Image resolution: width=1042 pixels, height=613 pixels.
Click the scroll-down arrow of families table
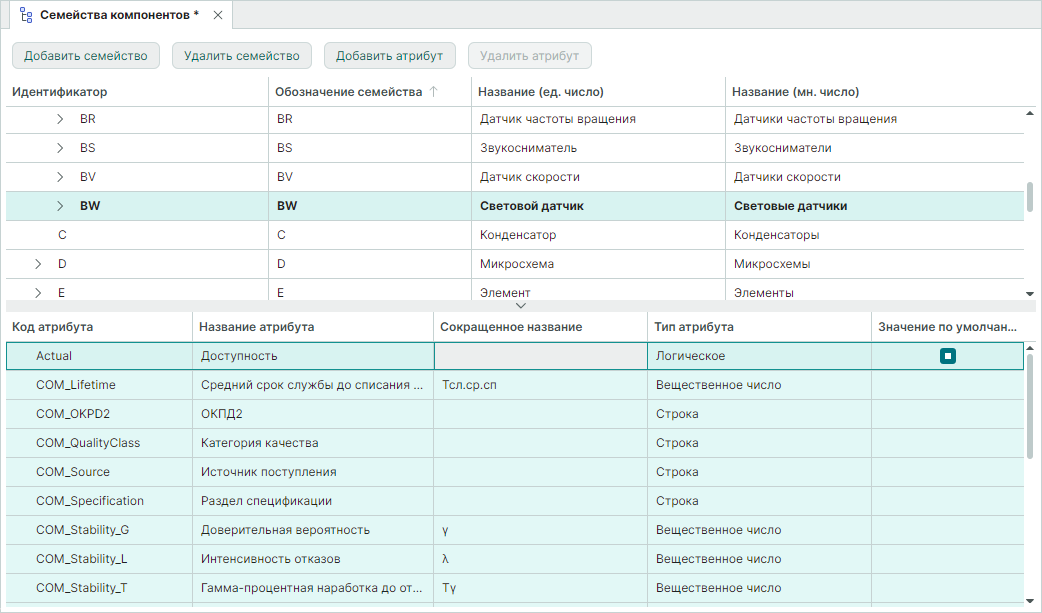coord(1030,294)
